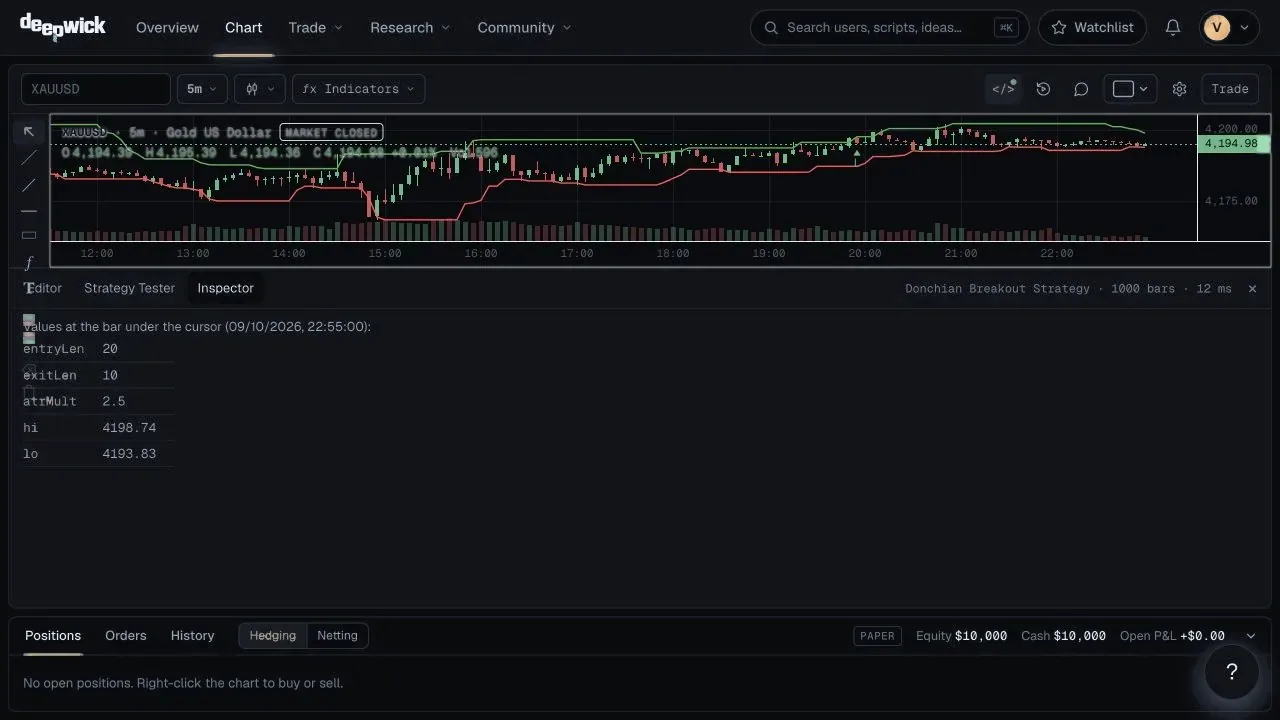Select the Inspector tab

(x=225, y=288)
